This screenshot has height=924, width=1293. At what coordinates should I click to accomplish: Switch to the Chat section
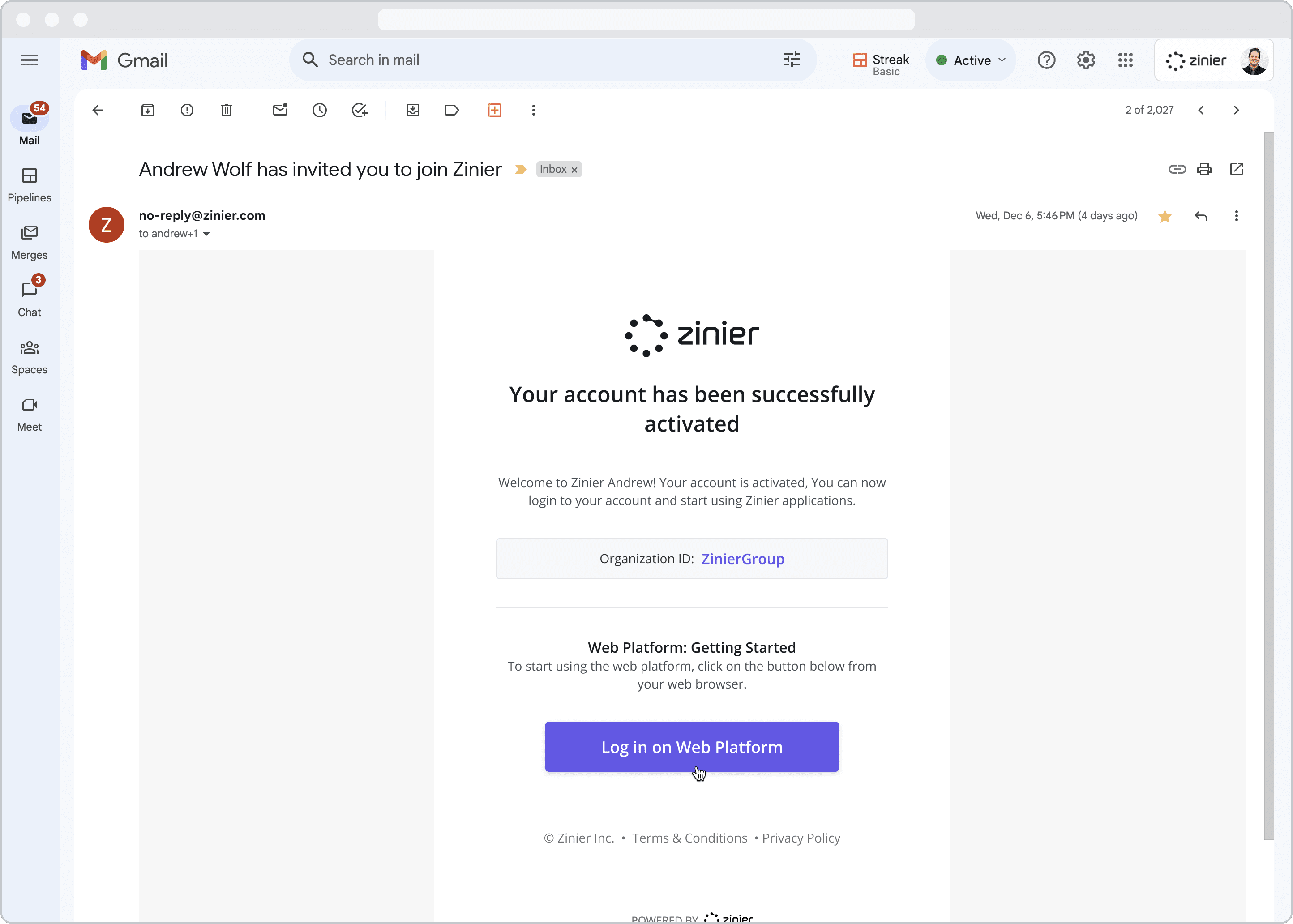click(x=30, y=298)
